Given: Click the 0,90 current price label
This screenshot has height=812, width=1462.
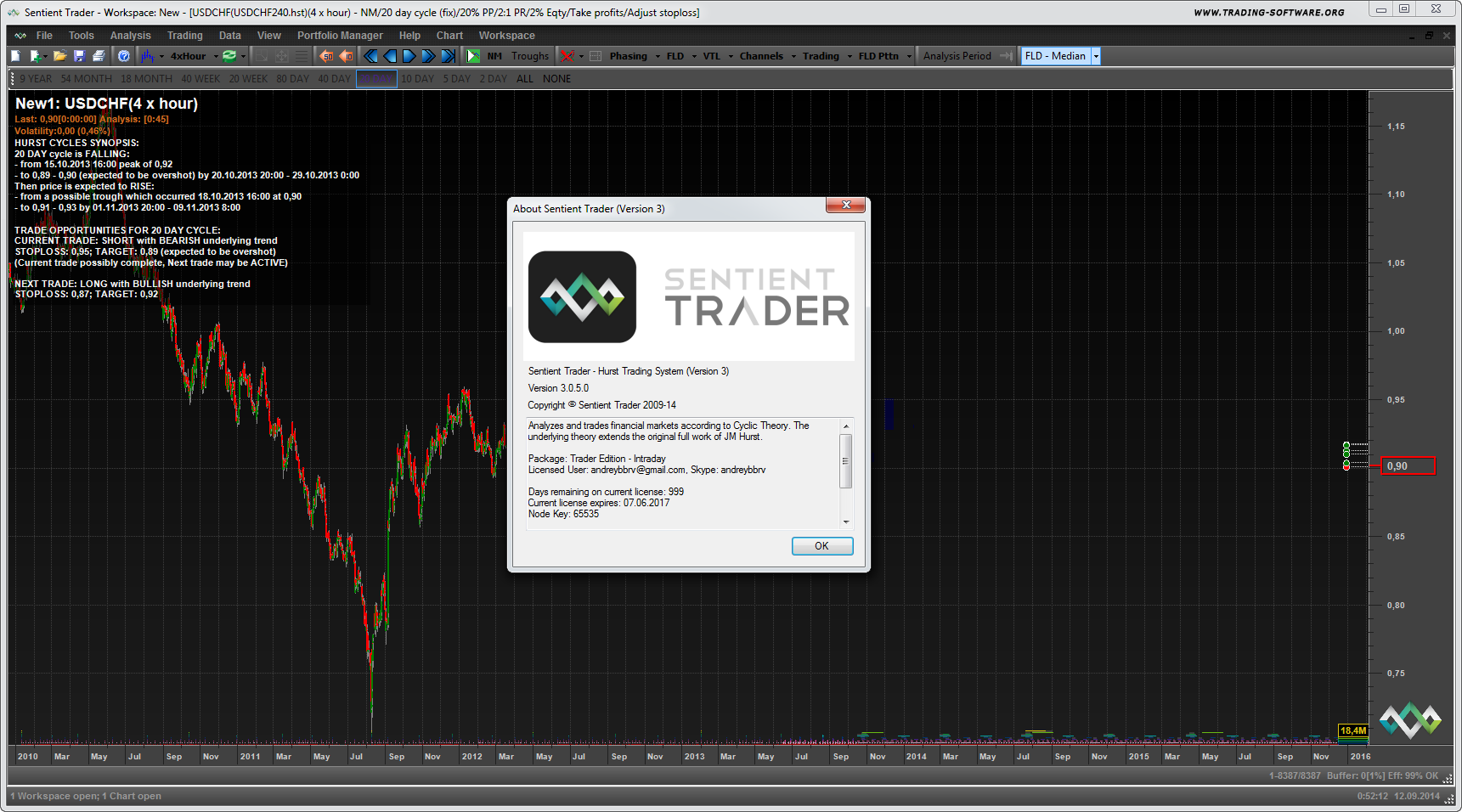Looking at the screenshot, I should coord(1408,466).
